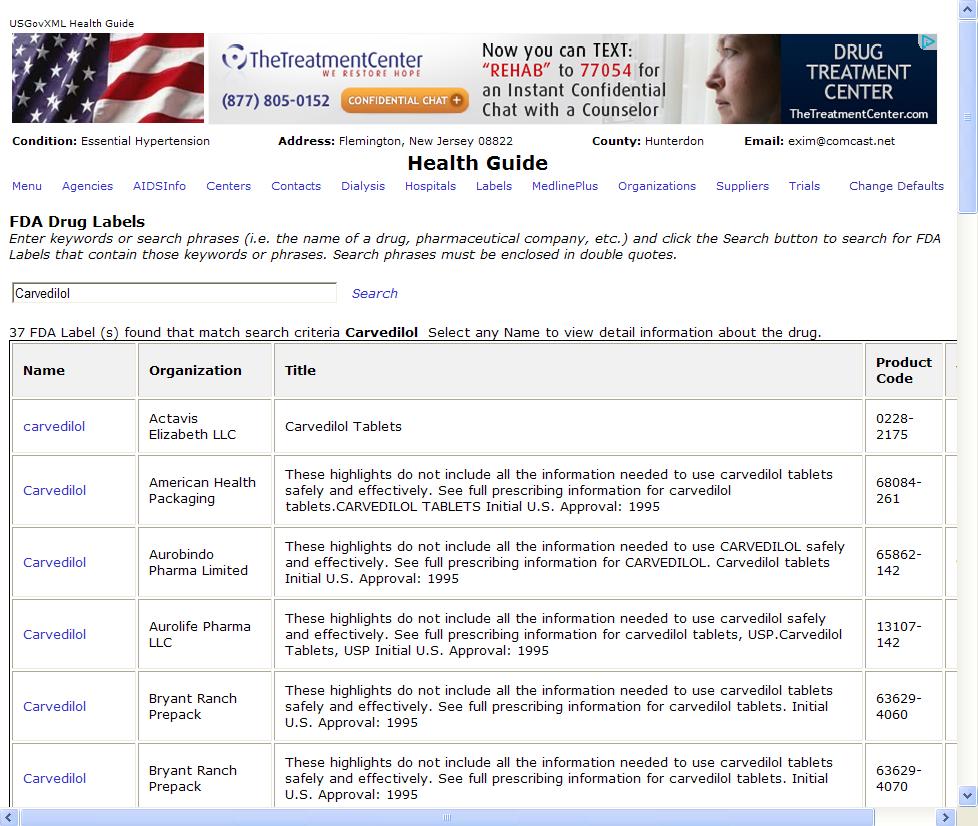The width and height of the screenshot is (978, 826).
Task: Click the Search link
Action: point(374,293)
